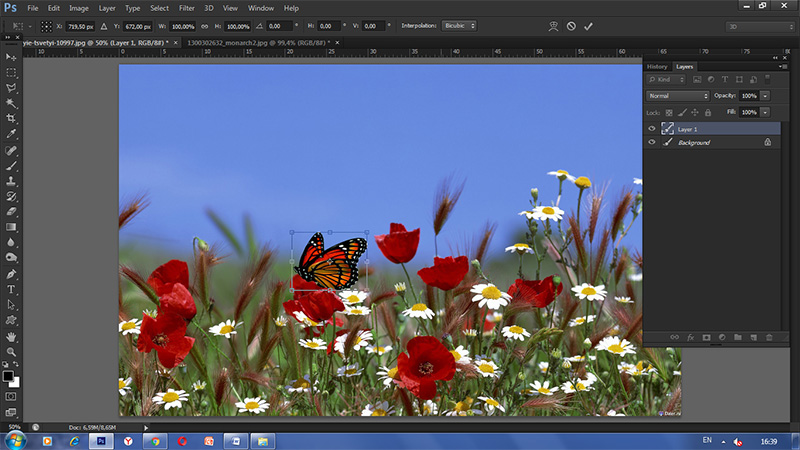The height and width of the screenshot is (450, 800).
Task: Select the History Brush tool
Action: [x=11, y=196]
